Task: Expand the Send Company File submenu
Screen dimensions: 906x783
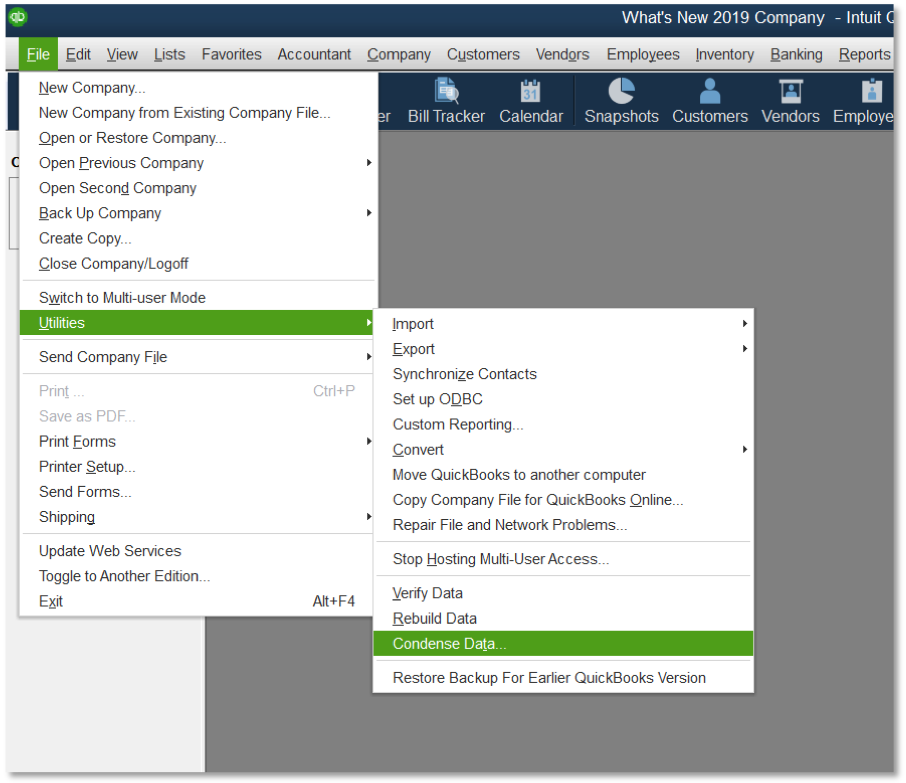Action: coord(198,357)
